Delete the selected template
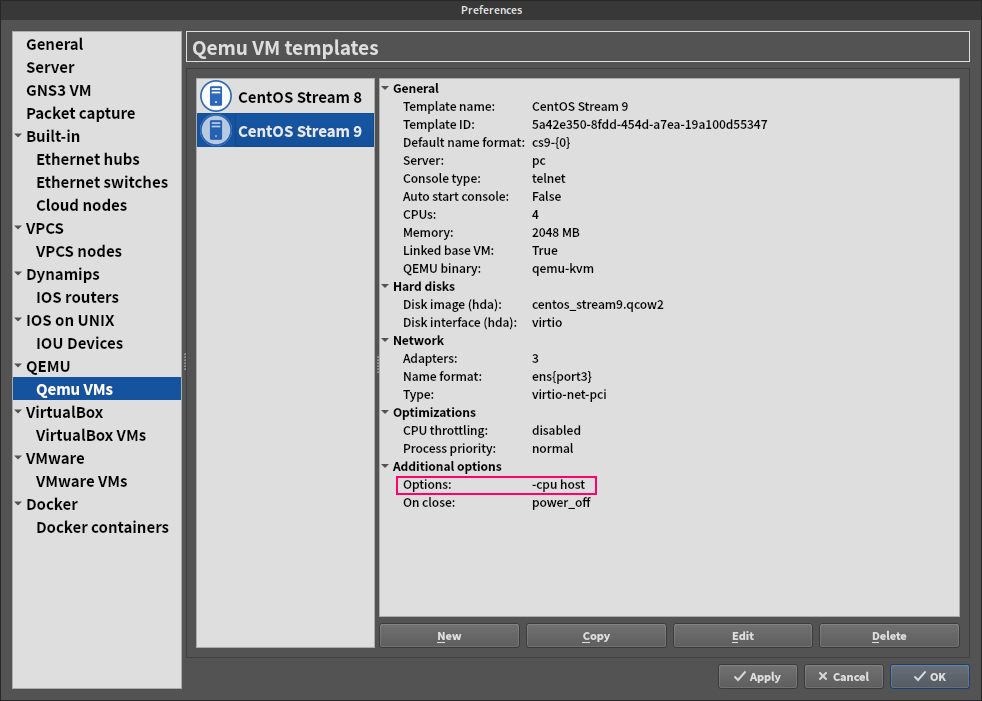The image size is (982, 701). 888,634
